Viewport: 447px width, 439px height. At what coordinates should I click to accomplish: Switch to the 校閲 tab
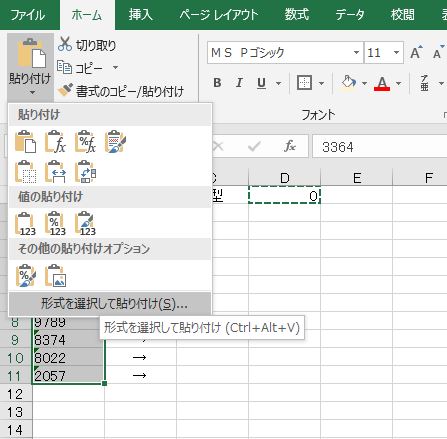[x=403, y=15]
